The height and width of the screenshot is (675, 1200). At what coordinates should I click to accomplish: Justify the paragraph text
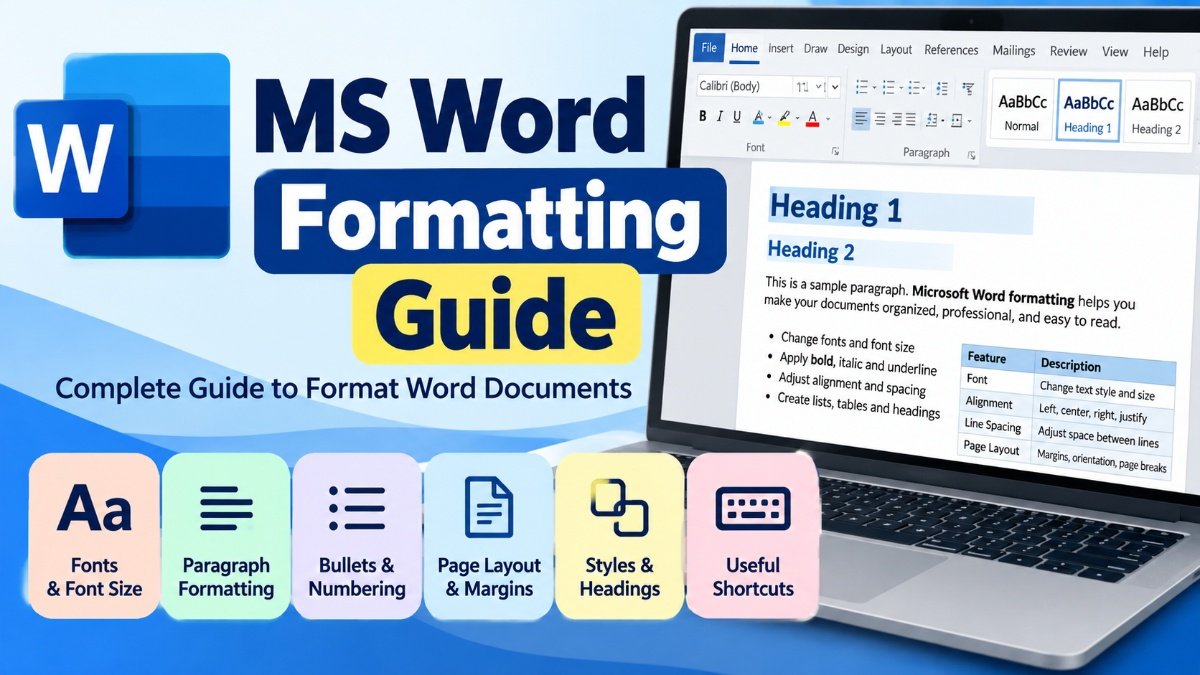910,119
